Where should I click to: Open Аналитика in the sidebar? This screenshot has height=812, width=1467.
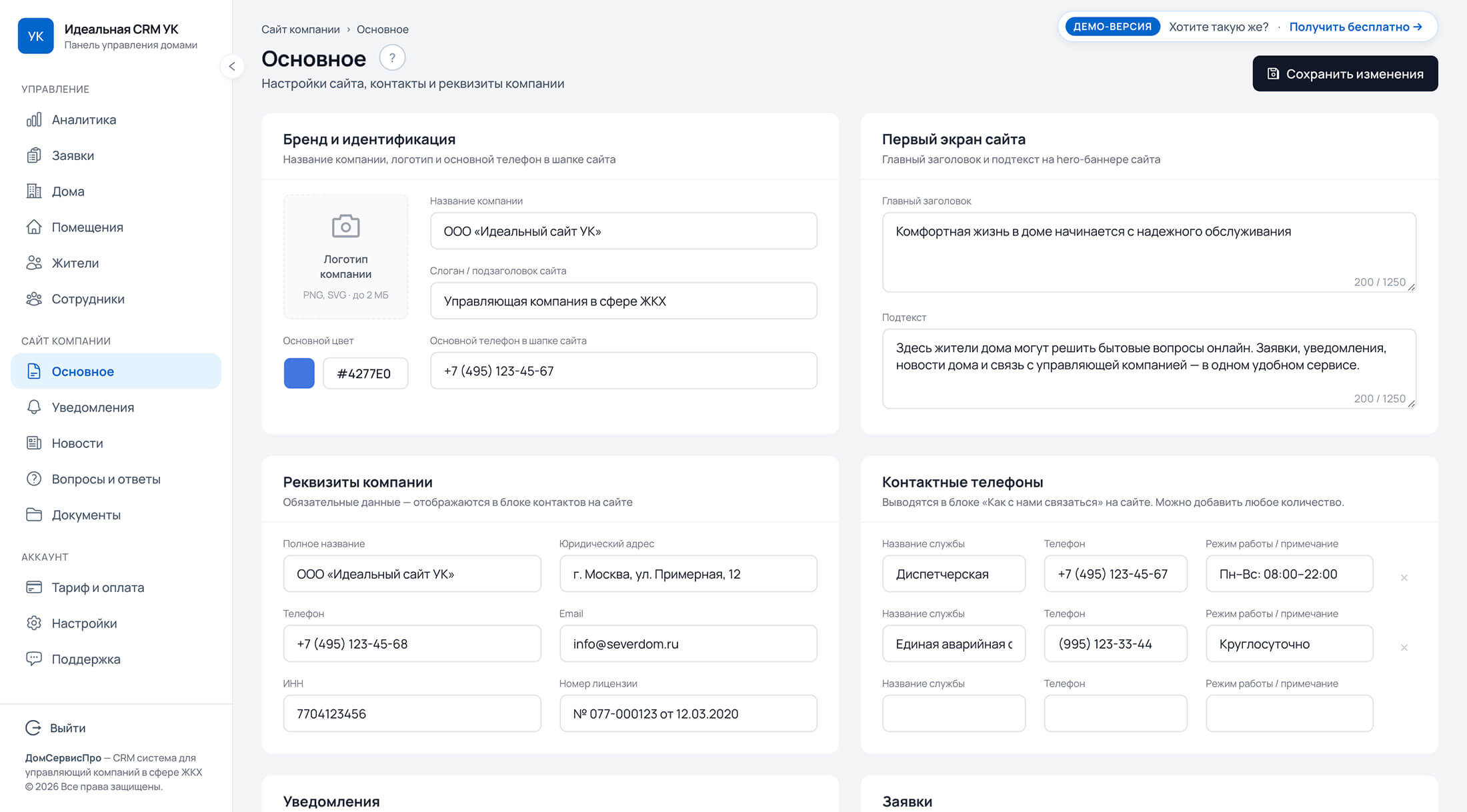coord(116,119)
